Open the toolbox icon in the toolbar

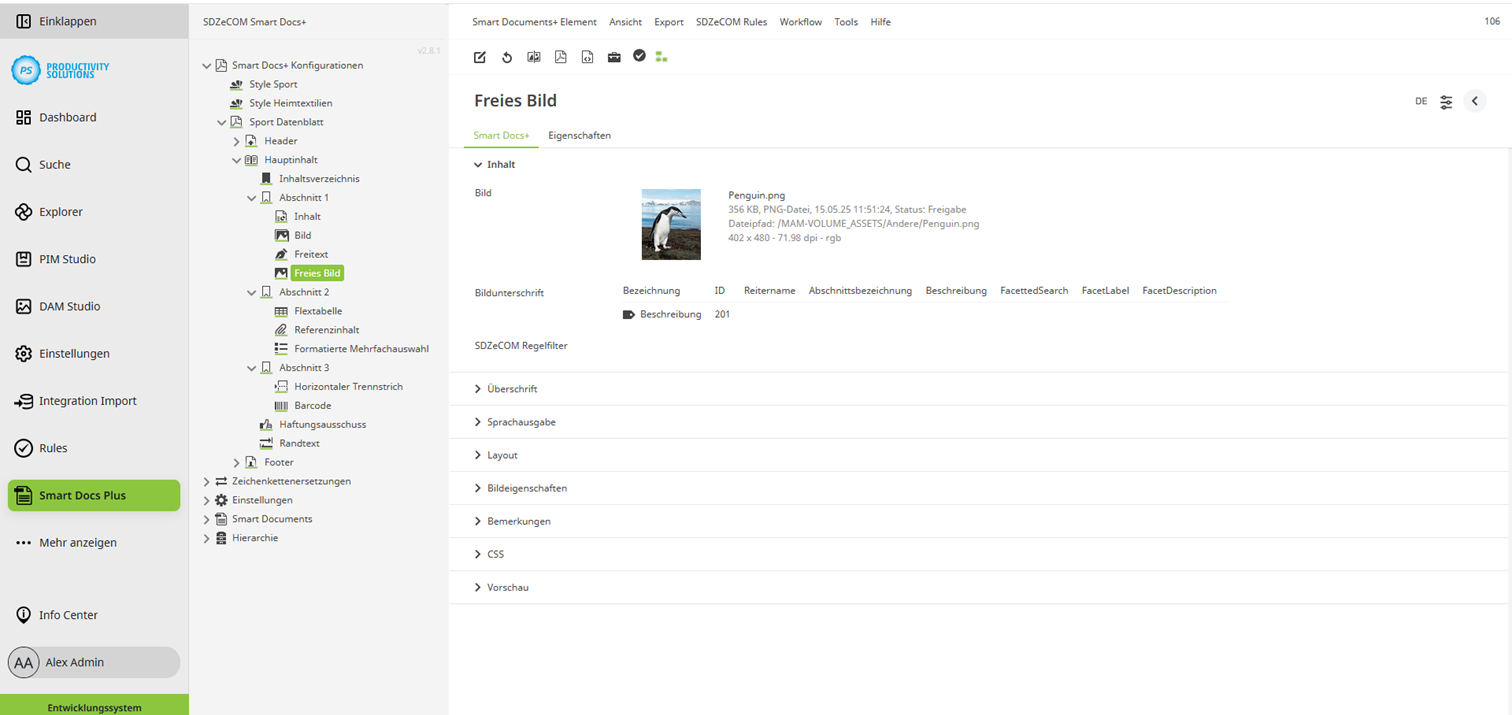point(614,57)
